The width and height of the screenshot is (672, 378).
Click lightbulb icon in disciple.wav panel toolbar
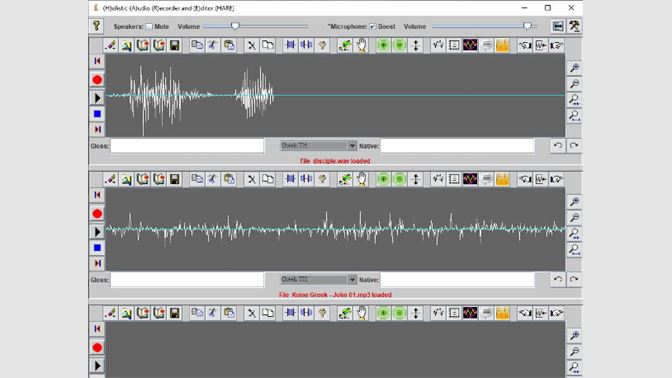pos(322,45)
